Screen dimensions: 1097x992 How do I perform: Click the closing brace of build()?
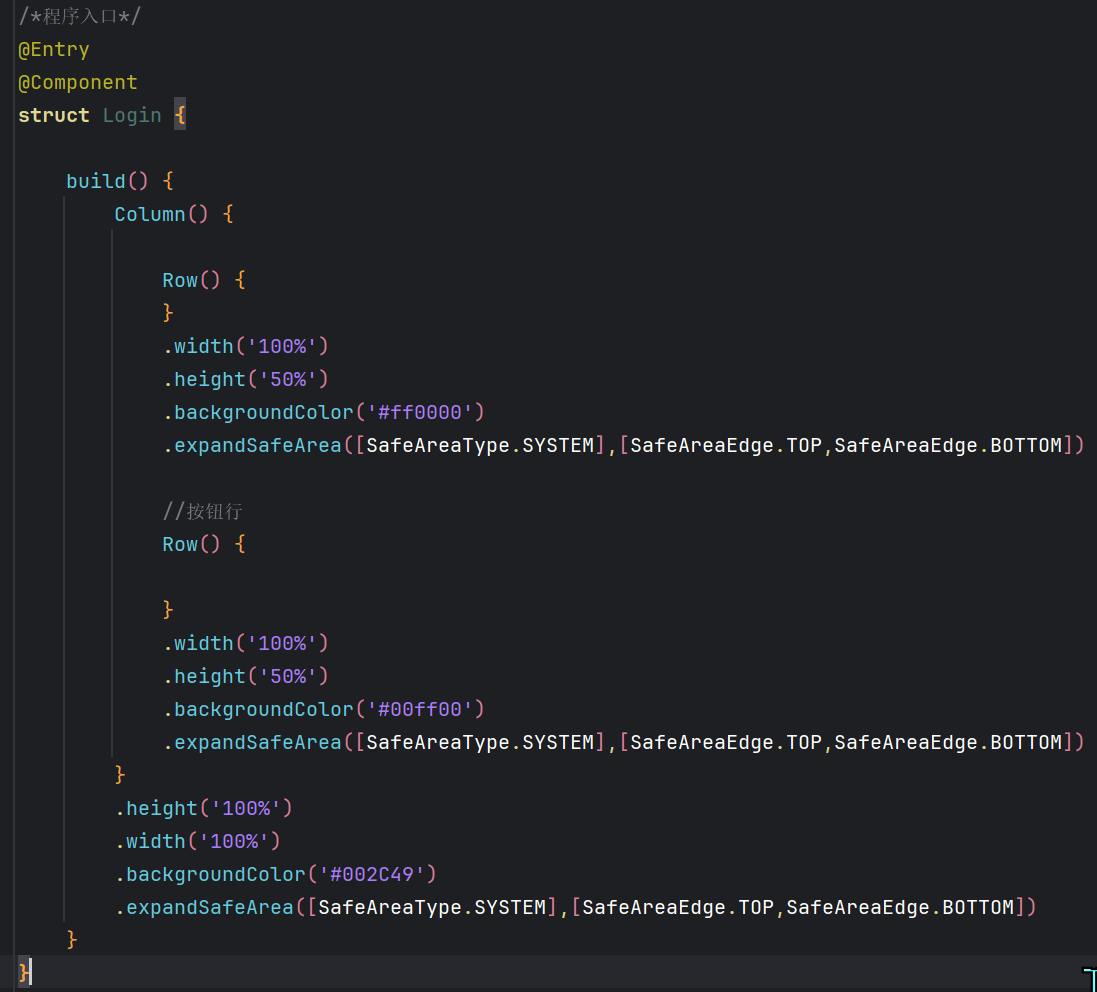pos(71,940)
